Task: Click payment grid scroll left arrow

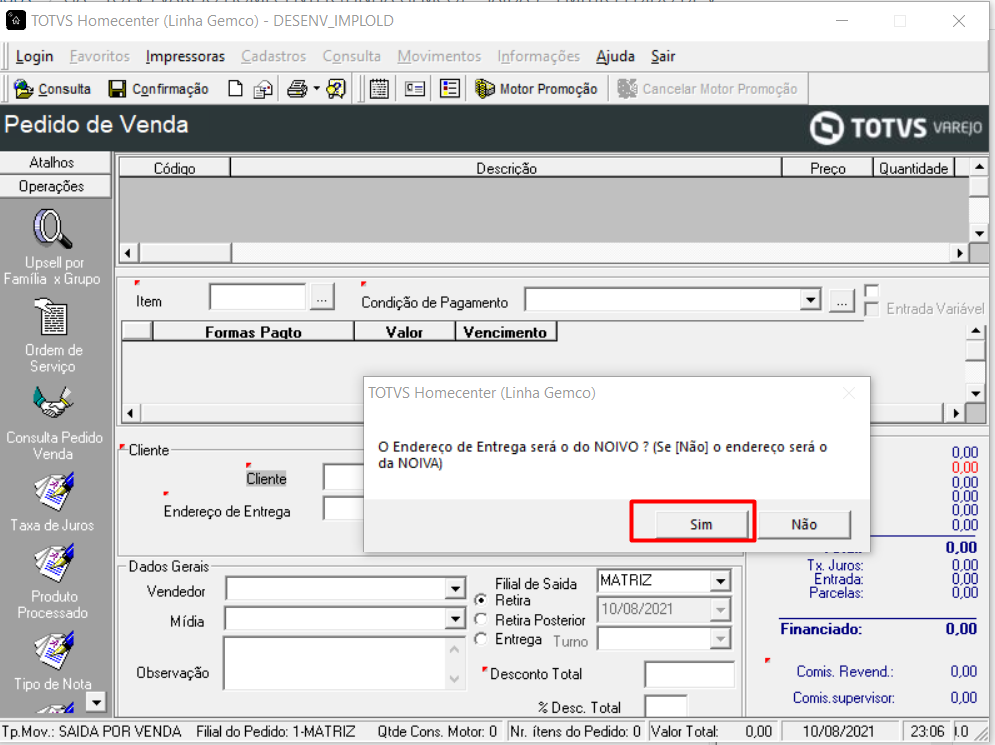Action: click(x=130, y=413)
